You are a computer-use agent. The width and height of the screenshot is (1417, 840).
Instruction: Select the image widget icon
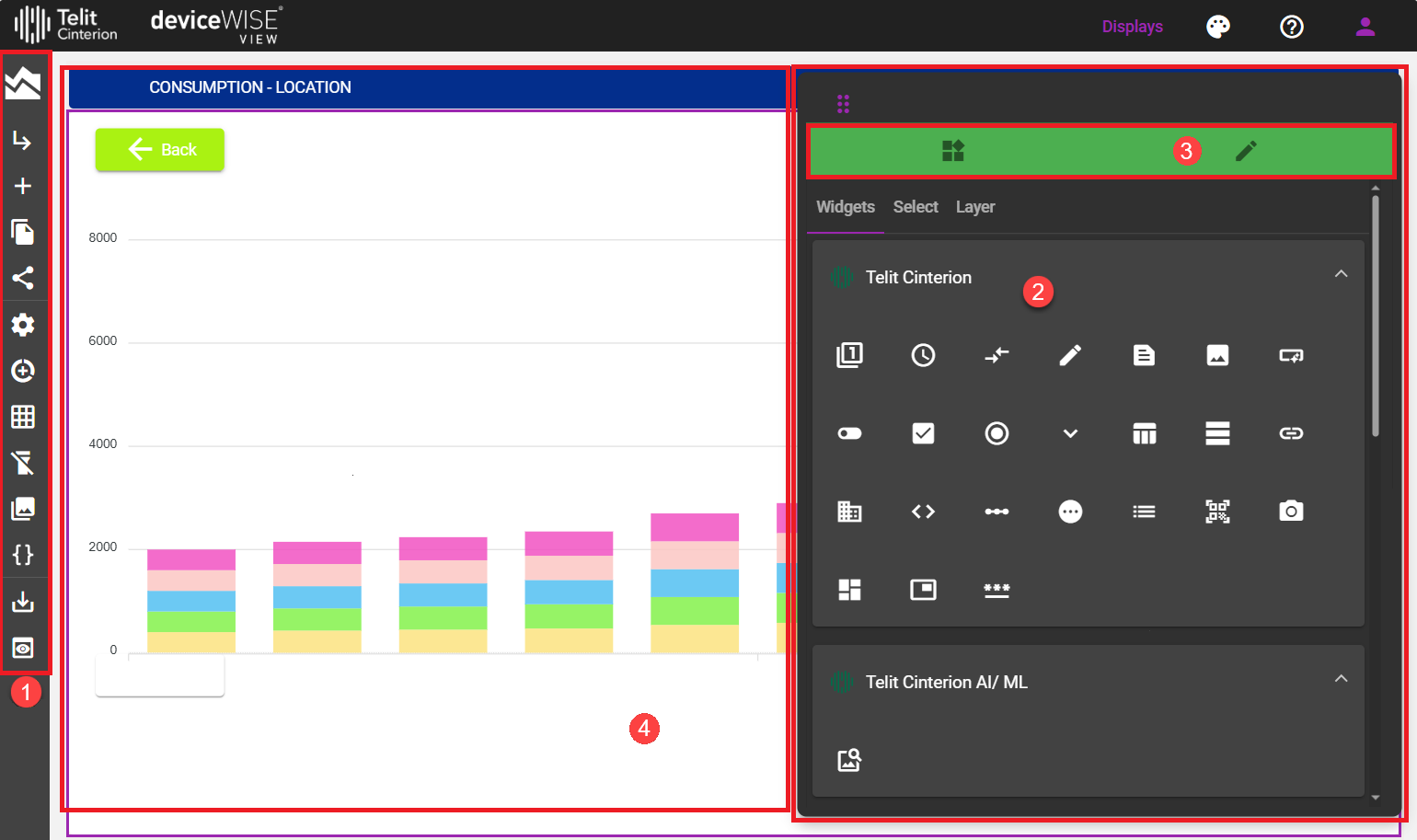tap(1217, 355)
